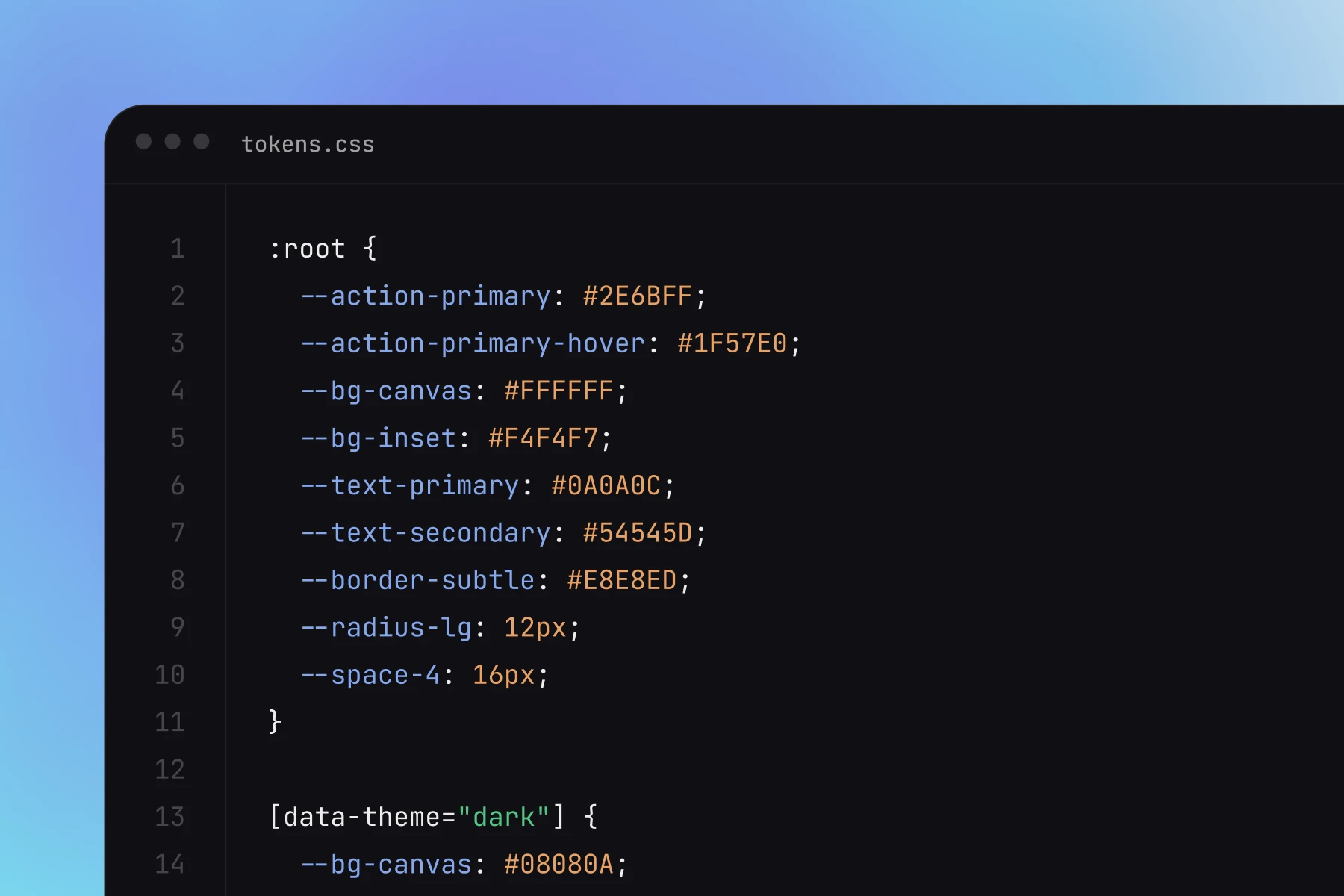Click the #FFFFFF value on line 4
The height and width of the screenshot is (896, 1344).
pos(559,391)
